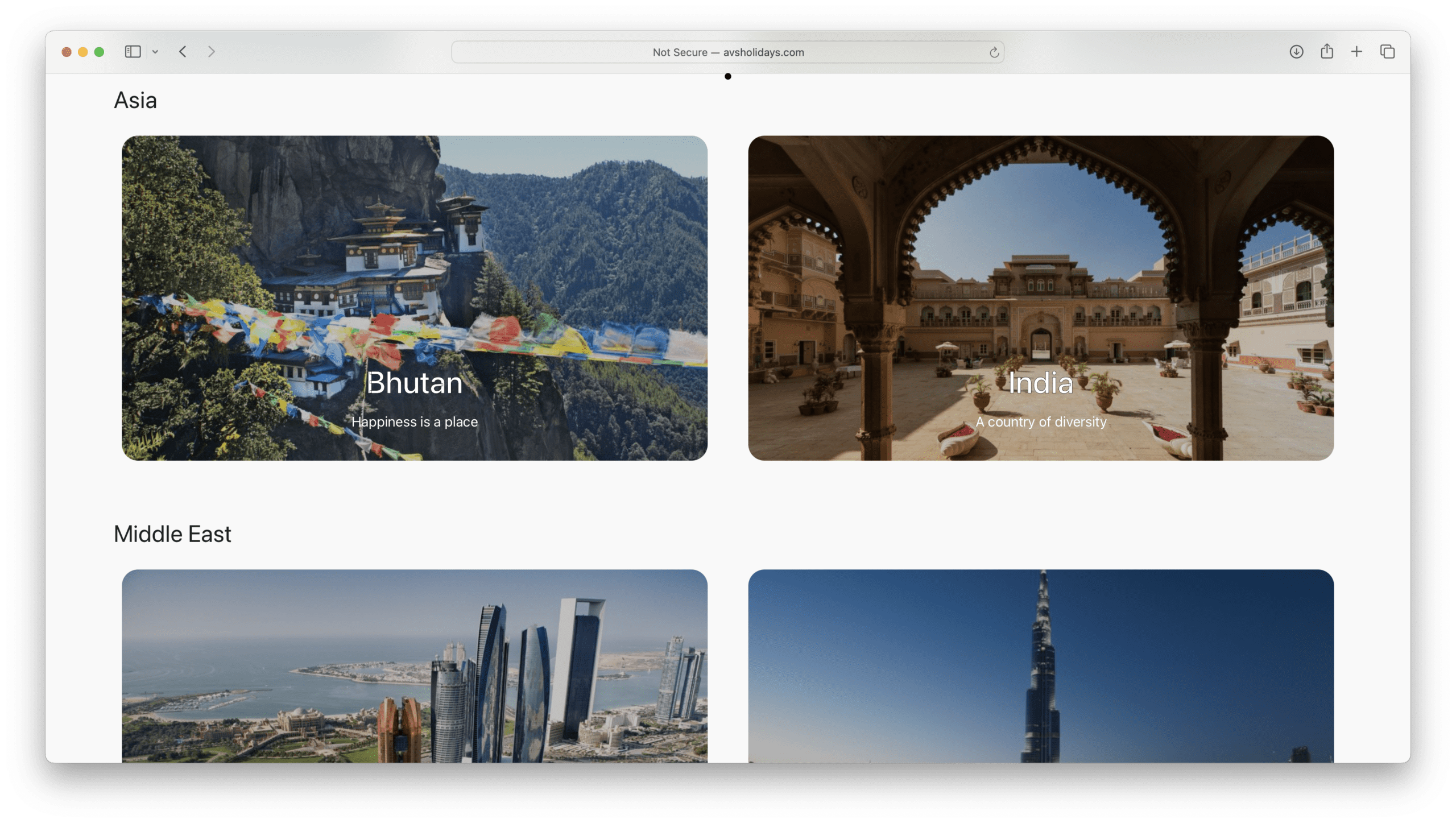The image size is (1456, 823).
Task: Toggle the Safari sidebar
Action: [x=133, y=52]
